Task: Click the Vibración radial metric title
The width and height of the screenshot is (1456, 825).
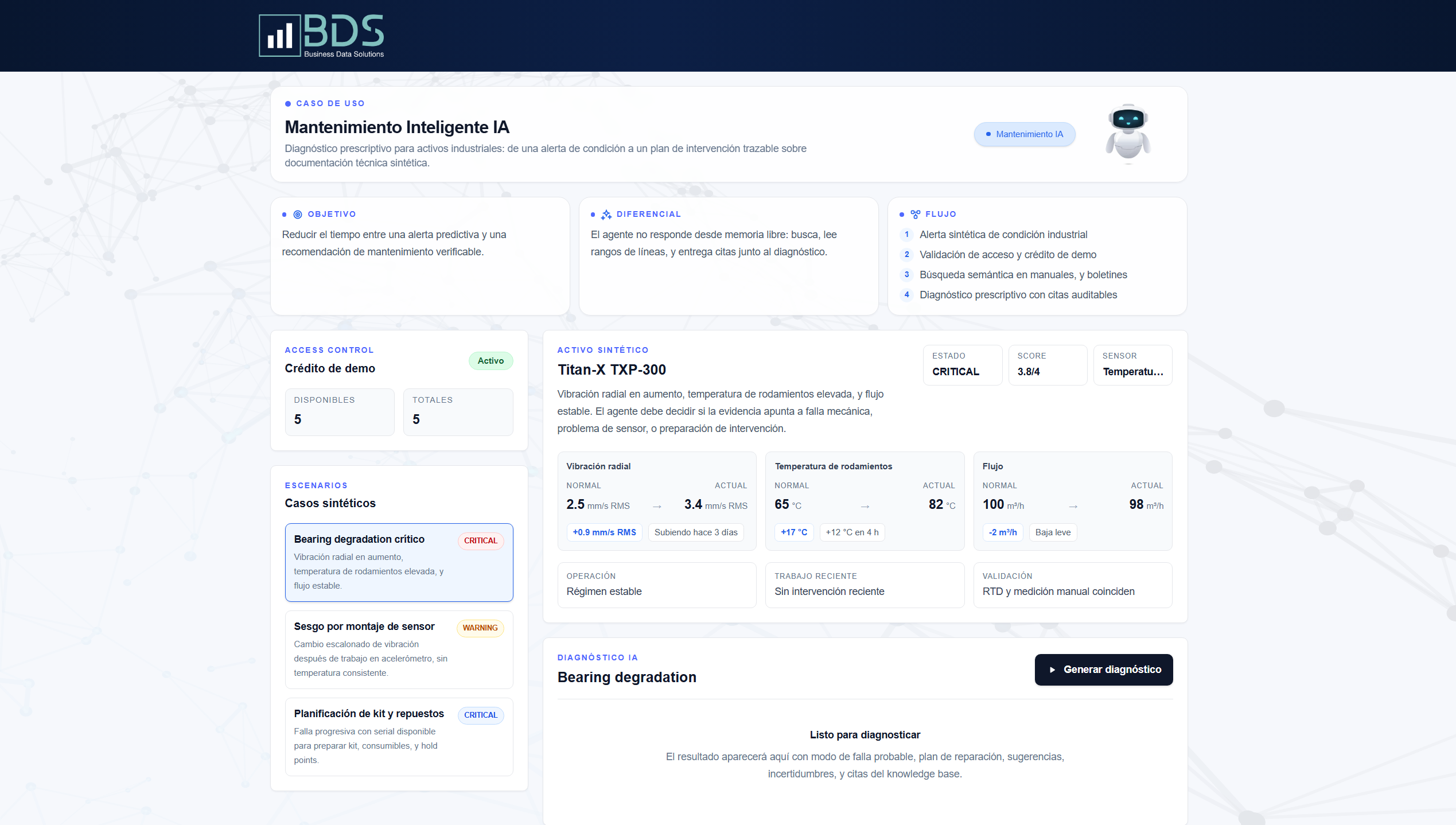Action: [598, 466]
